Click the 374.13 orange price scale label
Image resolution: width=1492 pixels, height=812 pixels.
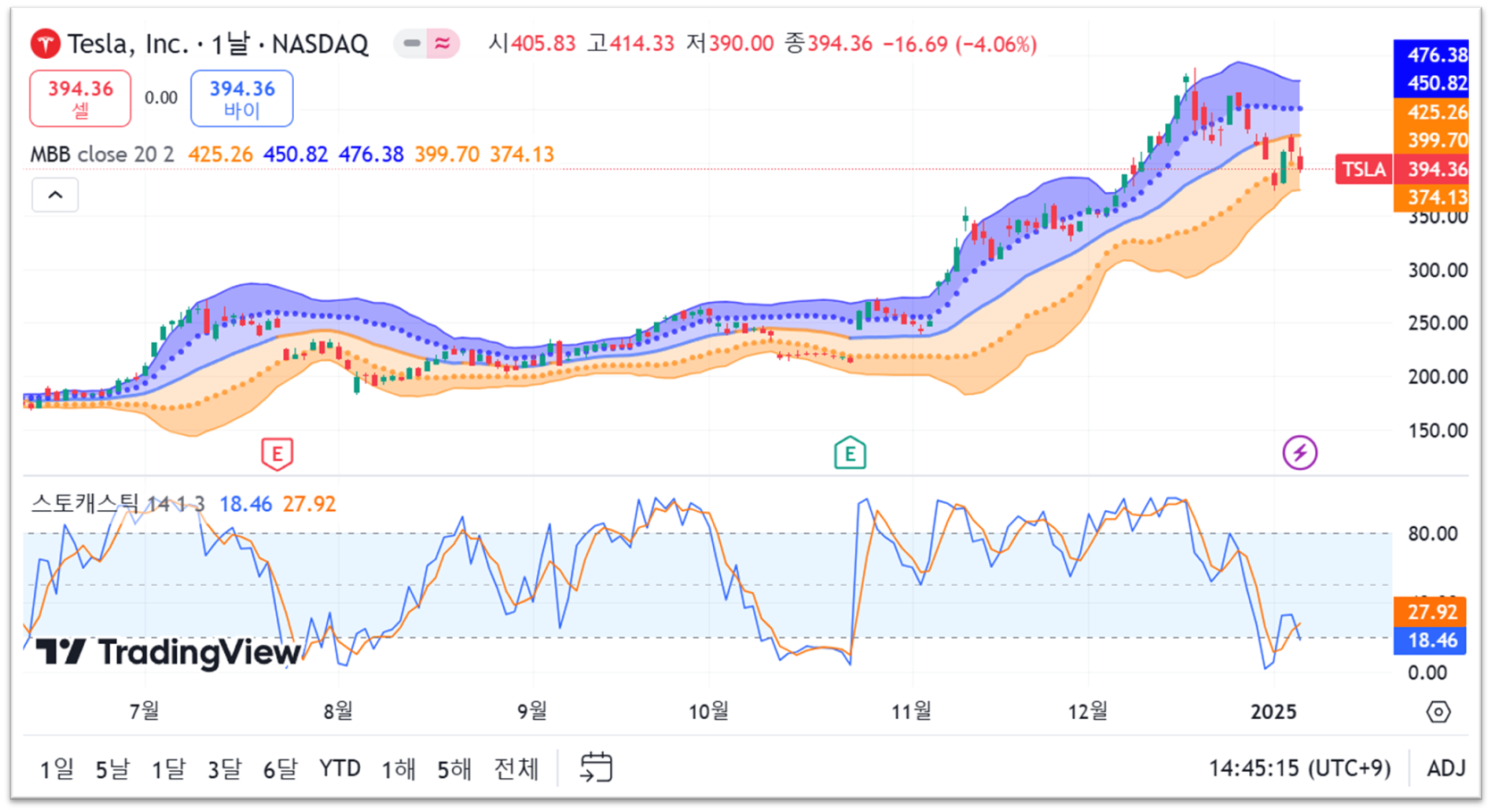(x=1431, y=197)
